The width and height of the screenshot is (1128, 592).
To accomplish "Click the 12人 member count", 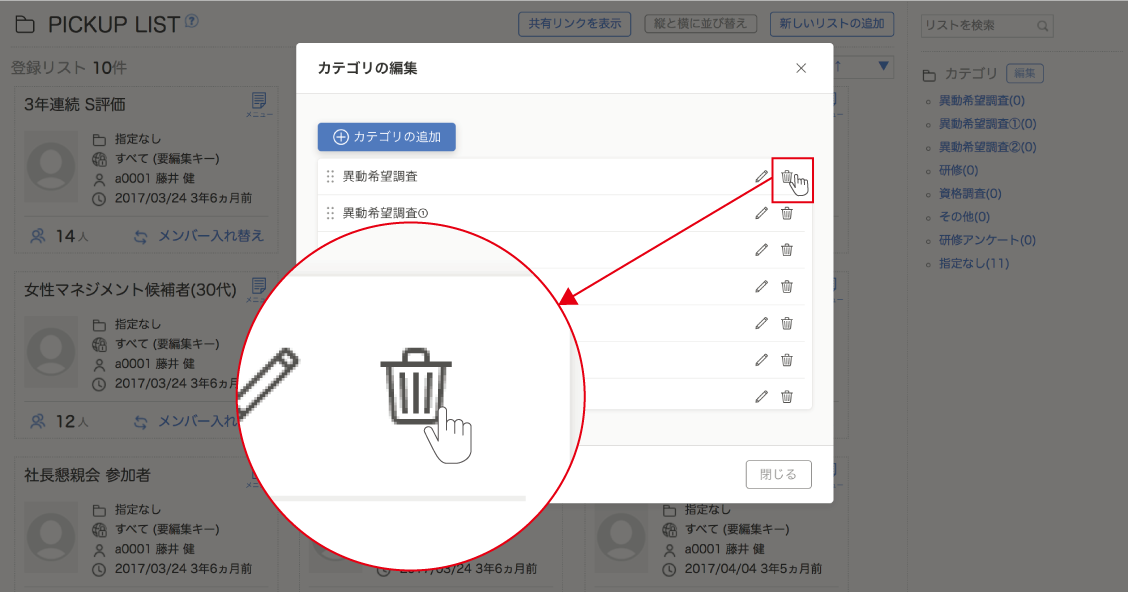I will click(59, 422).
